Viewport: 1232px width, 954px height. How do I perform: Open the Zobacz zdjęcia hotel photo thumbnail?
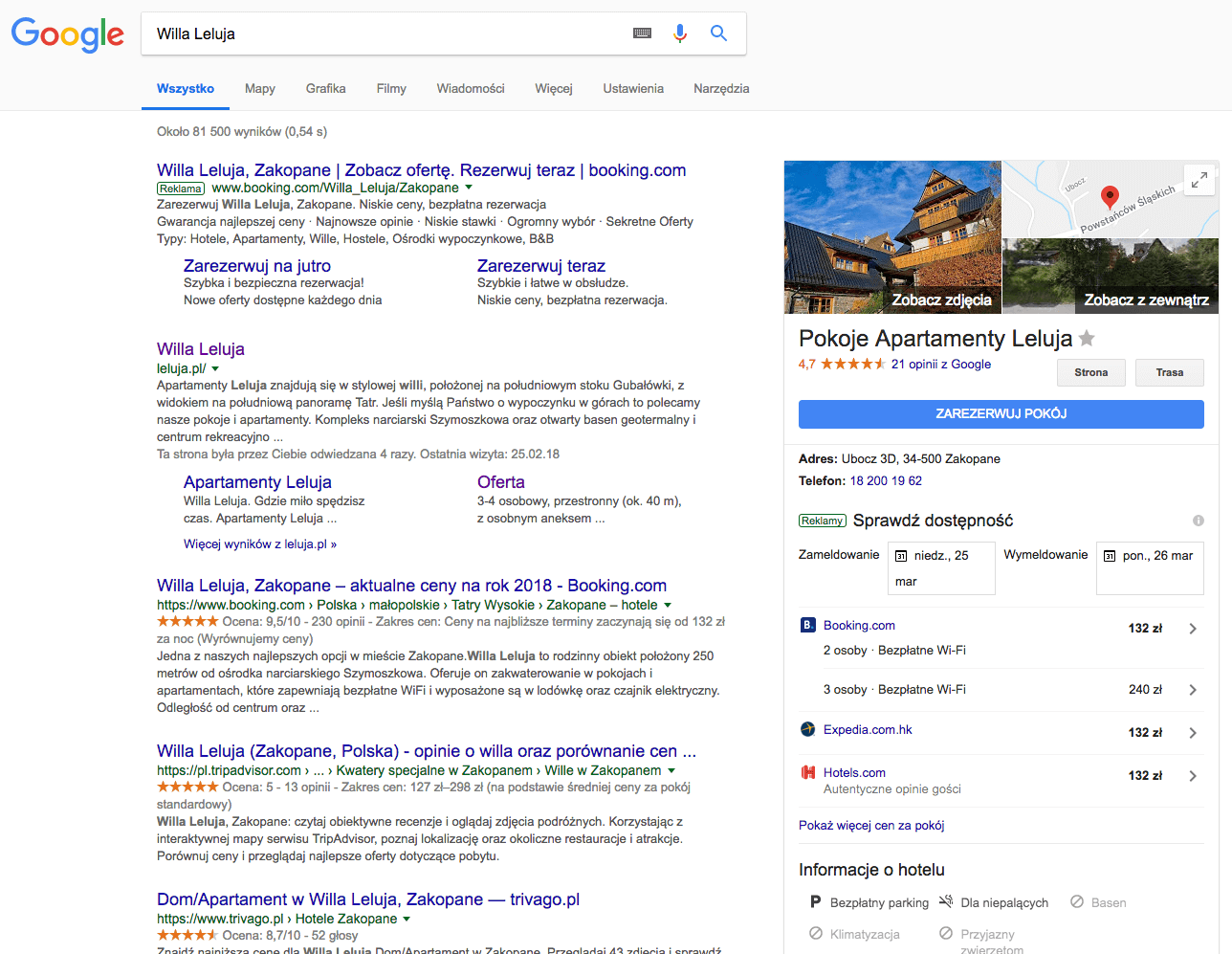pos(892,237)
